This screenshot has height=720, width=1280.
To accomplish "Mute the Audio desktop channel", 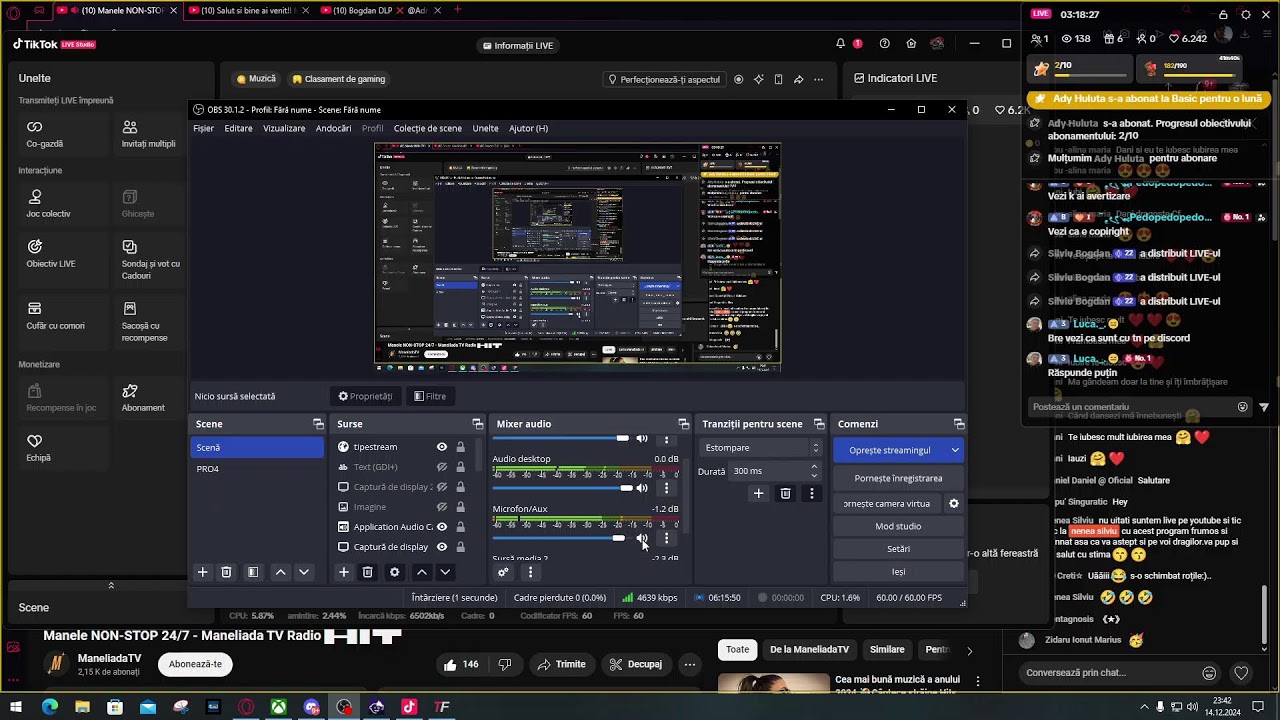I will (642, 488).
